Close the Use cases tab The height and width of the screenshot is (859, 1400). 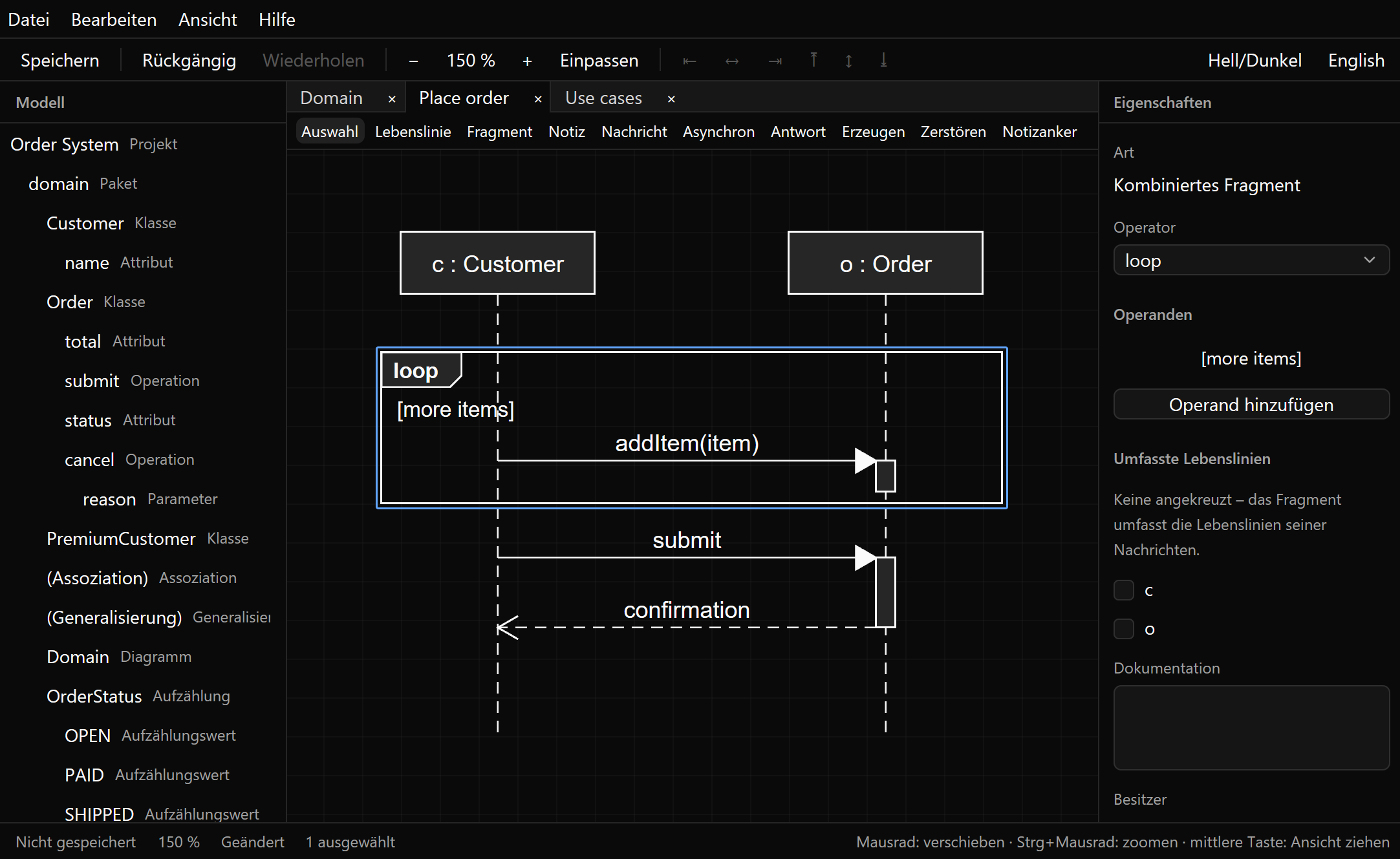click(671, 99)
